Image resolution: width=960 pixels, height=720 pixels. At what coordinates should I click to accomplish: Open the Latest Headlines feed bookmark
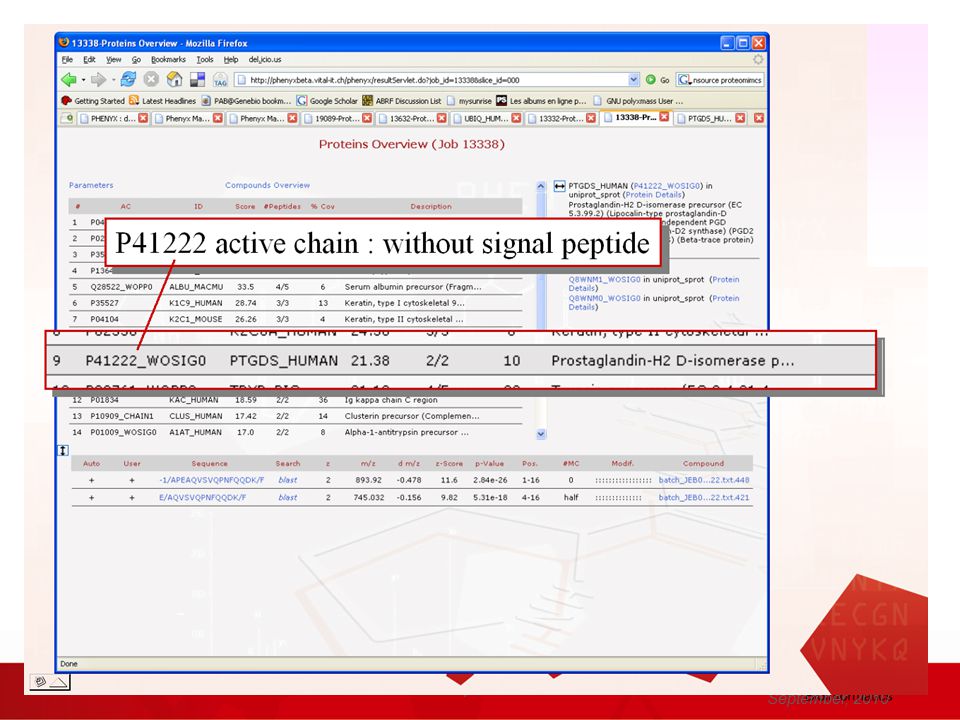point(162,101)
